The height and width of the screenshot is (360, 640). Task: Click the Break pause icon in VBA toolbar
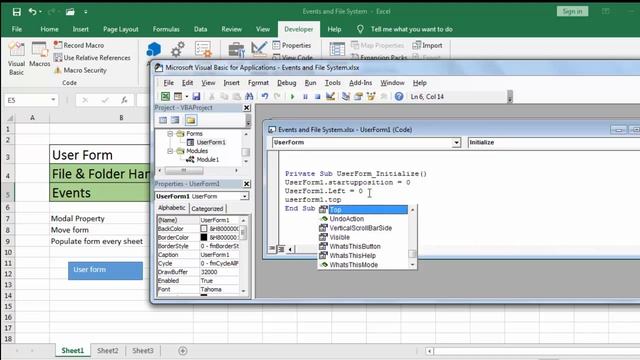pyautogui.click(x=305, y=97)
